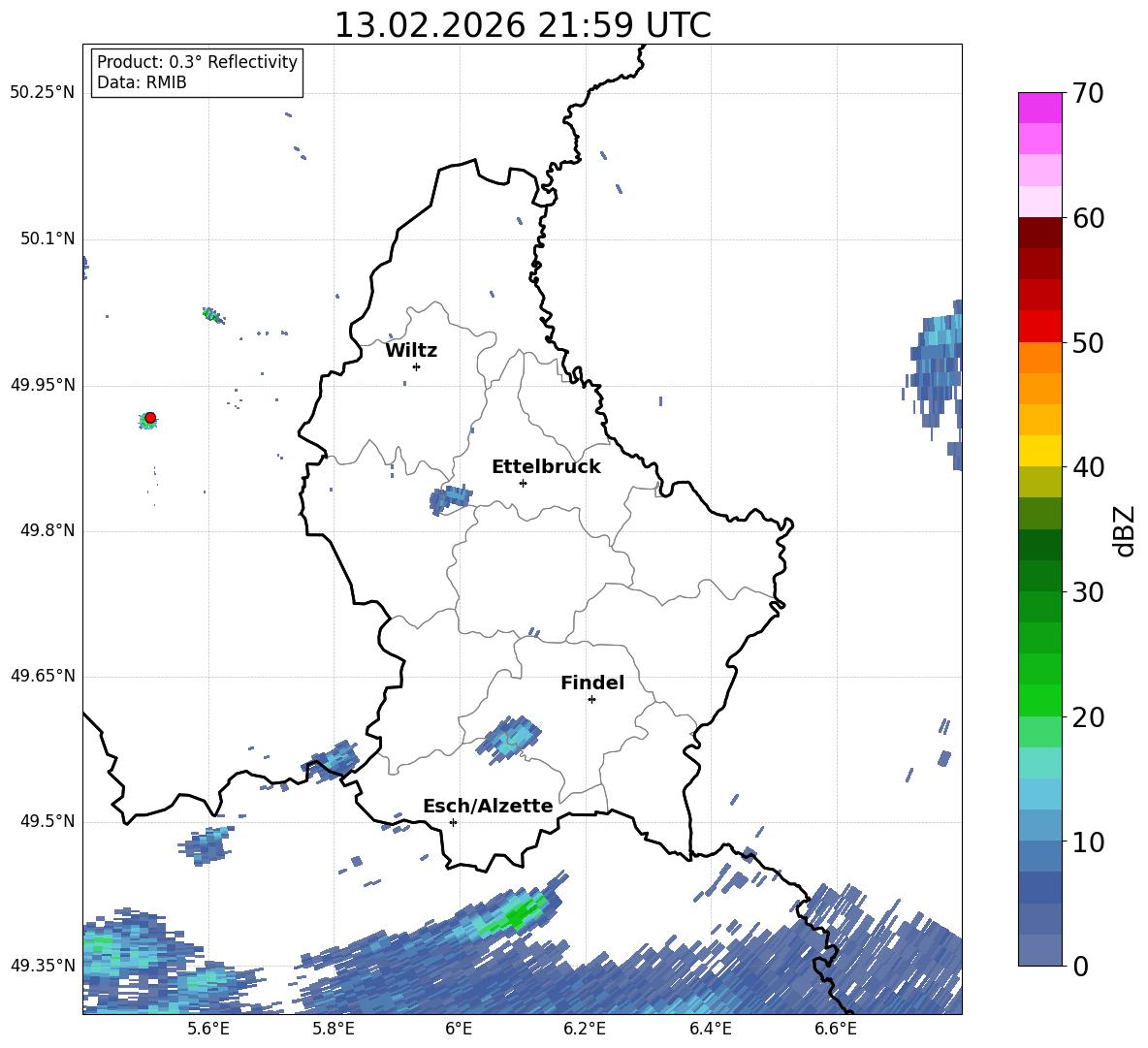Click the 6°E longitude label
Viewport: 1148px width, 1048px height.
[x=459, y=1029]
